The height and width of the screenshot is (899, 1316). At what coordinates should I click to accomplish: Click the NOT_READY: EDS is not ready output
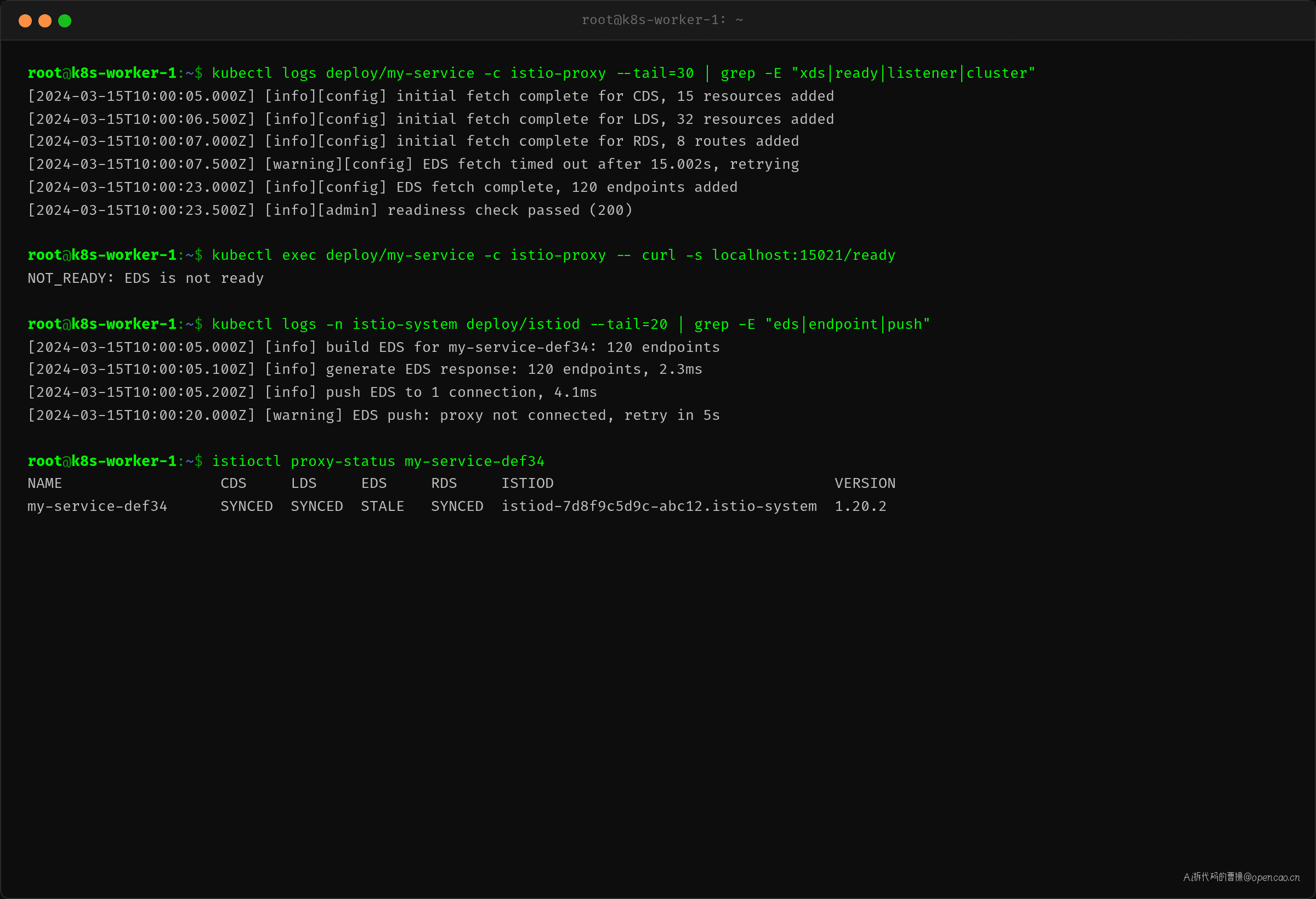(145, 278)
